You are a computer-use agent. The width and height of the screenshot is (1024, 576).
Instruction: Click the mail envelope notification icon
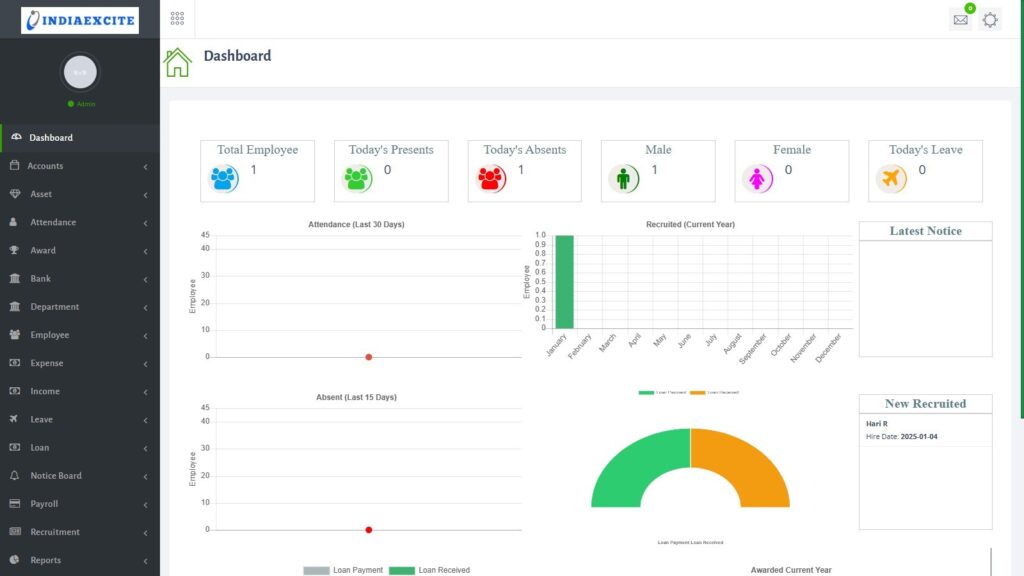[960, 20]
